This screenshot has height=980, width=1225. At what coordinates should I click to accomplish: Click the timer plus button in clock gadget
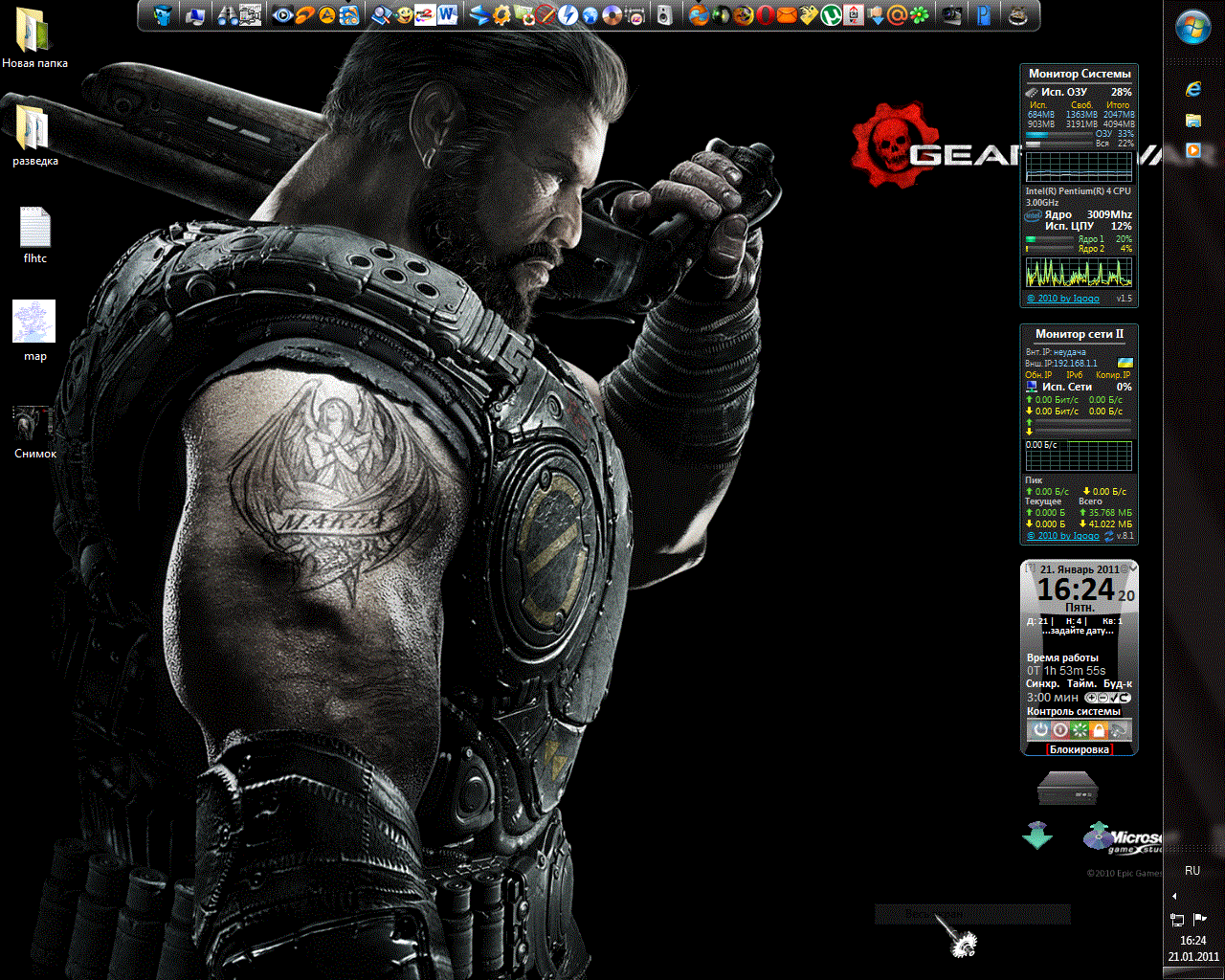point(1092,698)
